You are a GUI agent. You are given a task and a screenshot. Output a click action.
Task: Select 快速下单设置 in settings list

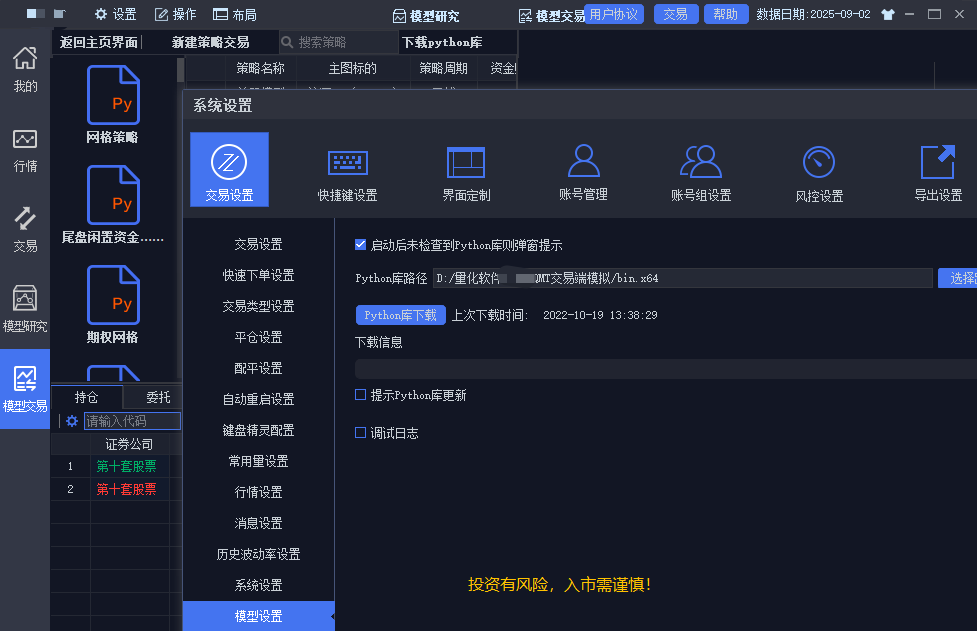click(x=258, y=275)
